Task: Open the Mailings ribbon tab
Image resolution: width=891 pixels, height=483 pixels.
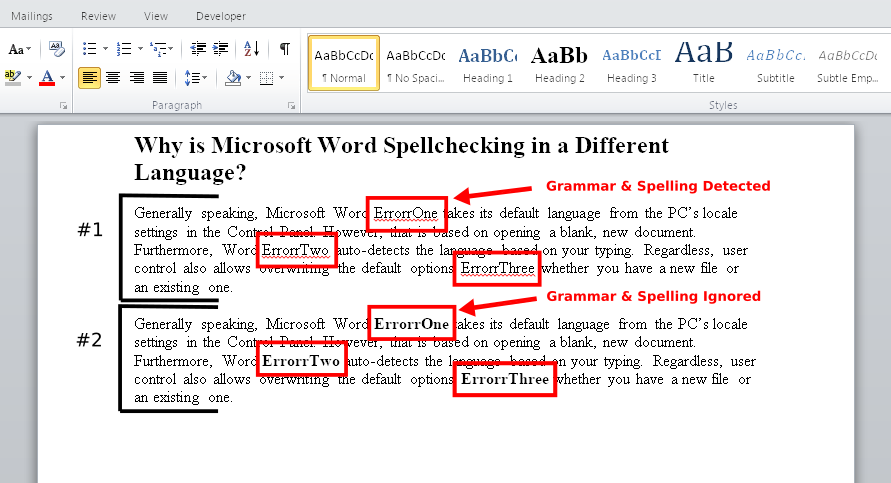Action: point(32,16)
